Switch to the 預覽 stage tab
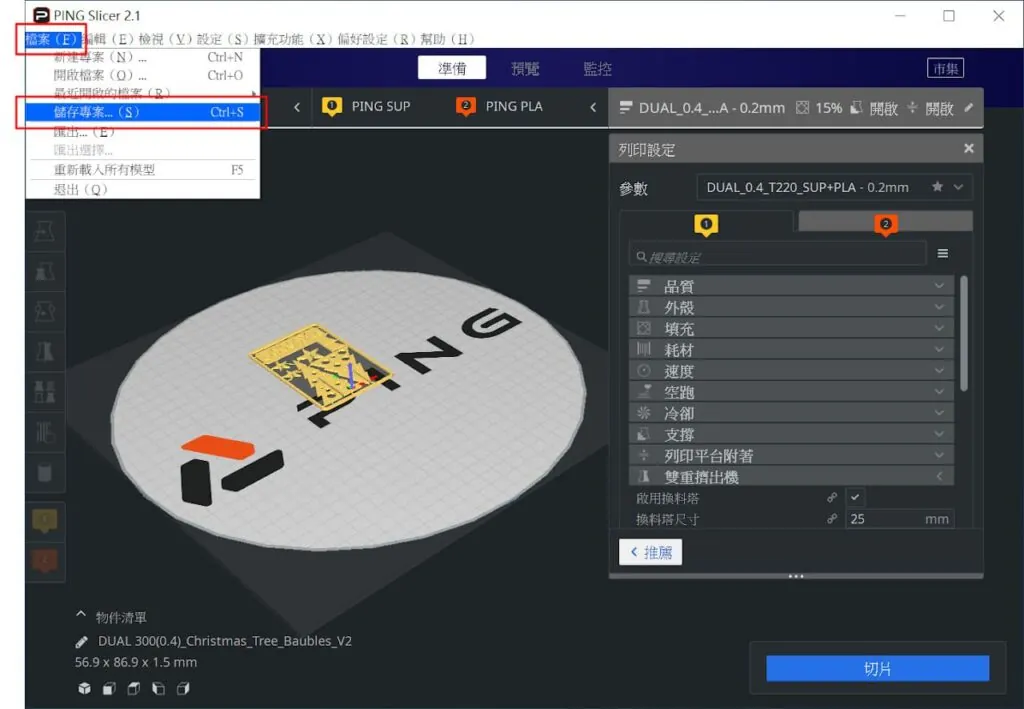Image resolution: width=1024 pixels, height=709 pixels. point(525,68)
